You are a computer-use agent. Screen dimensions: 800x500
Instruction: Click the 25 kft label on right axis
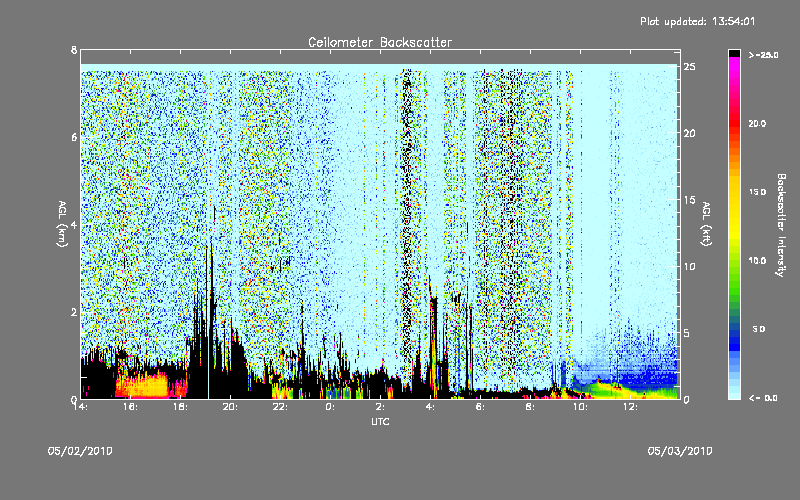point(689,67)
